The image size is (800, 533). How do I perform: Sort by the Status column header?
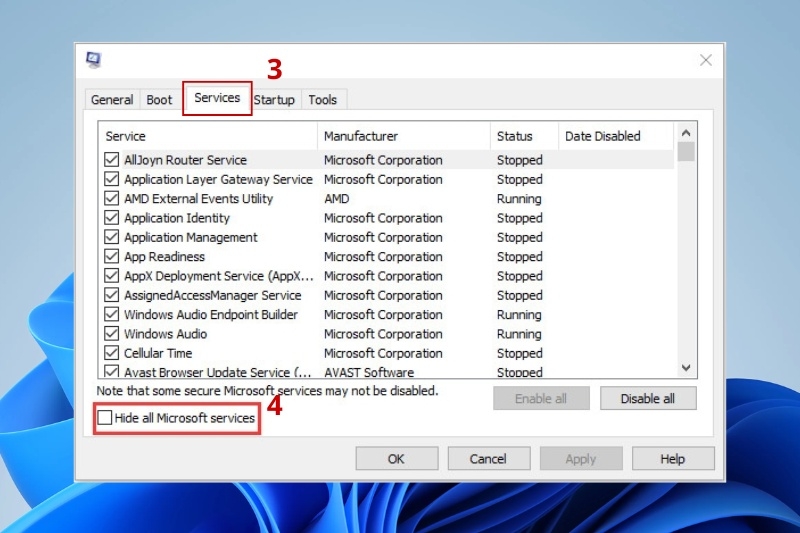(524, 136)
